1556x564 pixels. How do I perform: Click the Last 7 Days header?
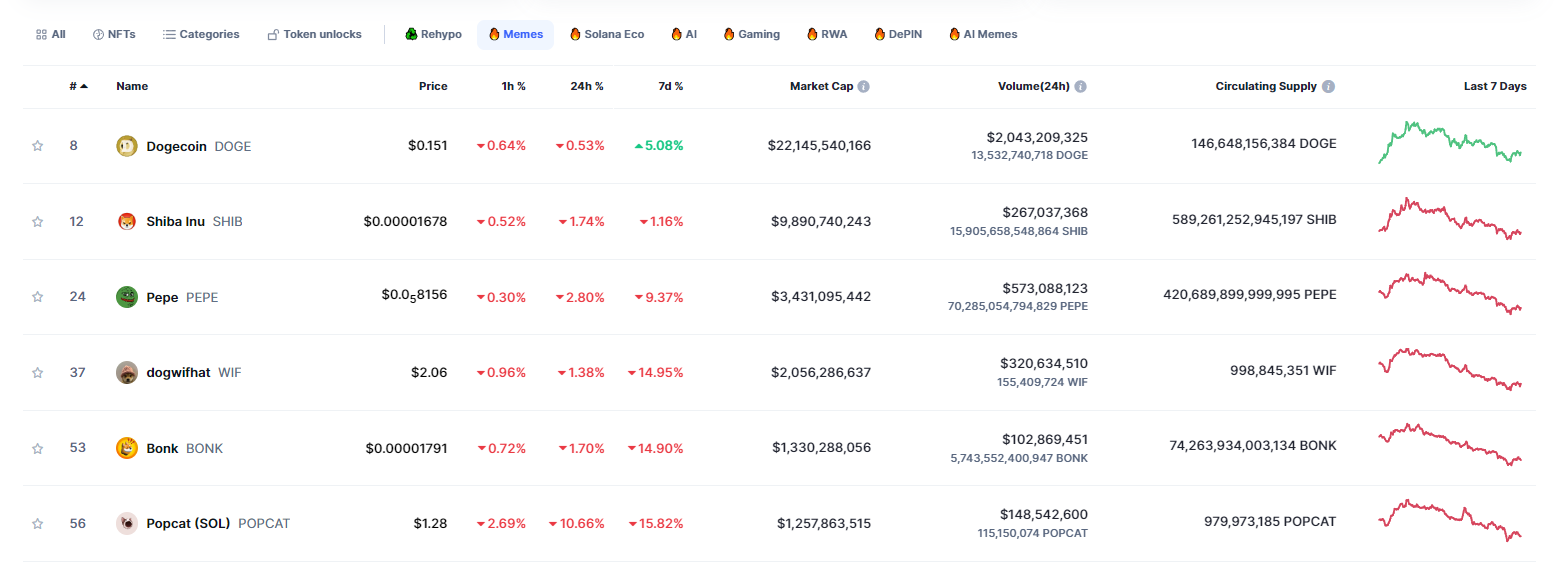click(x=1495, y=86)
